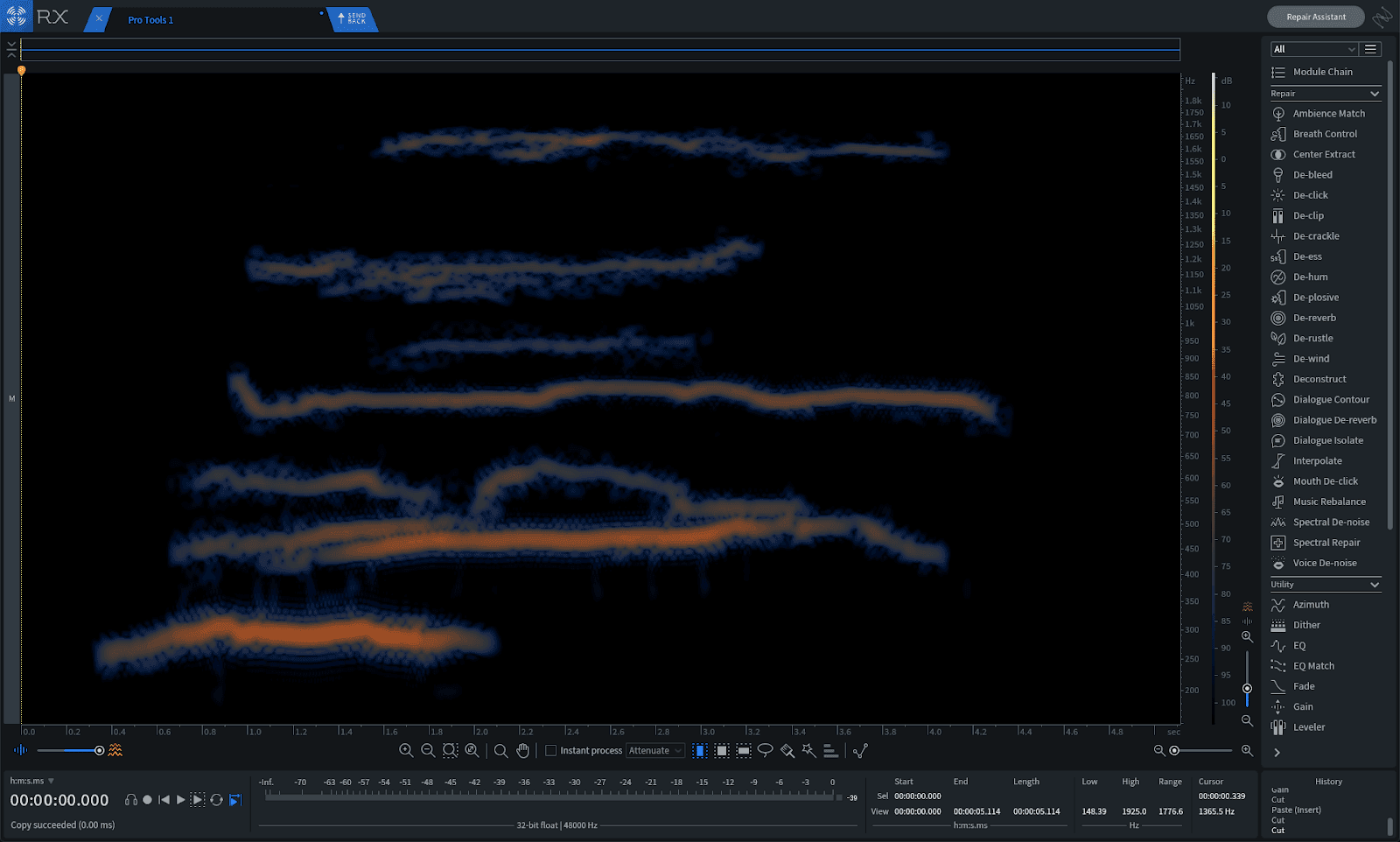Toggle the Frequency selection tool
The width and height of the screenshot is (1400, 842).
click(744, 750)
